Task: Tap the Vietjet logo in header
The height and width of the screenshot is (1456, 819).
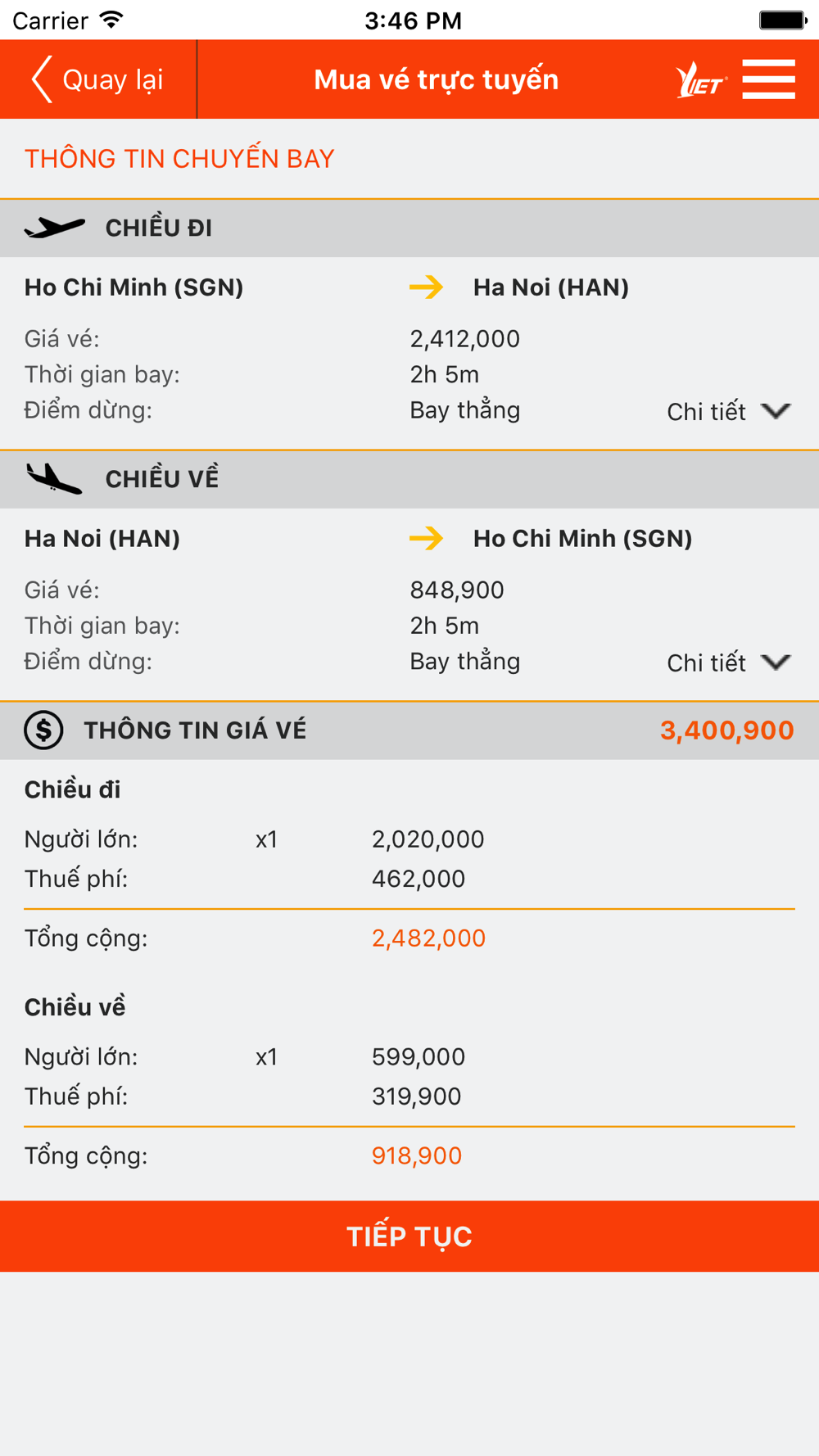Action: click(701, 80)
